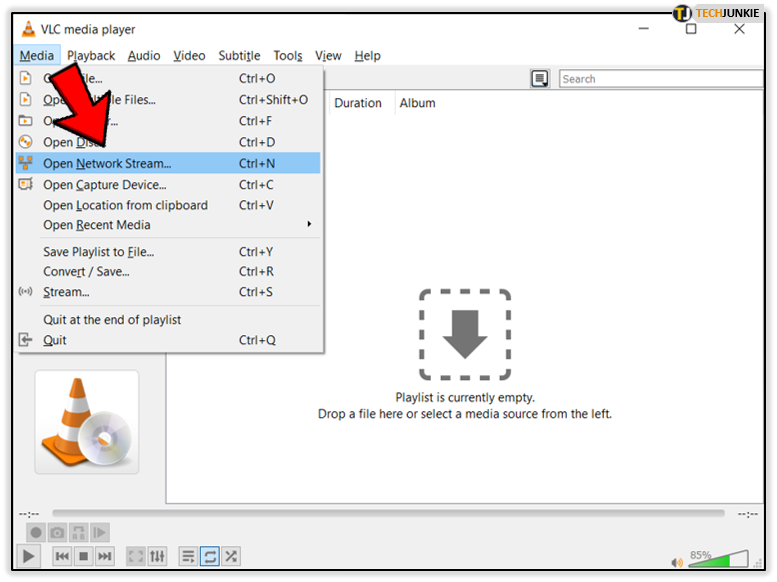Open the Playback menu

[91, 56]
